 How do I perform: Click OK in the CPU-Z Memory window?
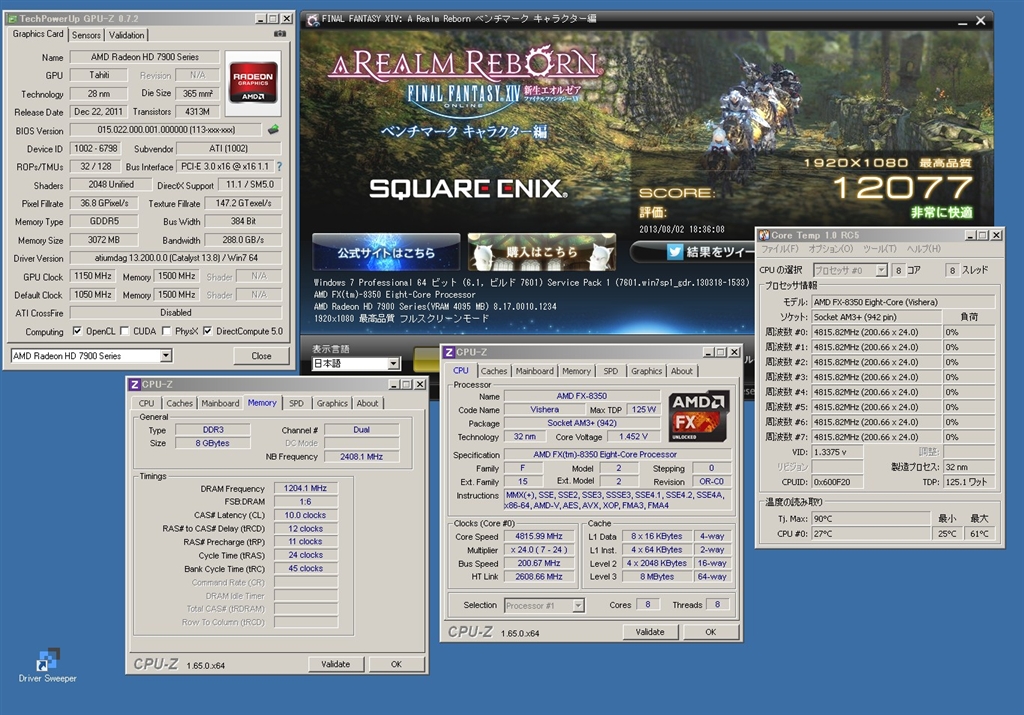pos(396,664)
